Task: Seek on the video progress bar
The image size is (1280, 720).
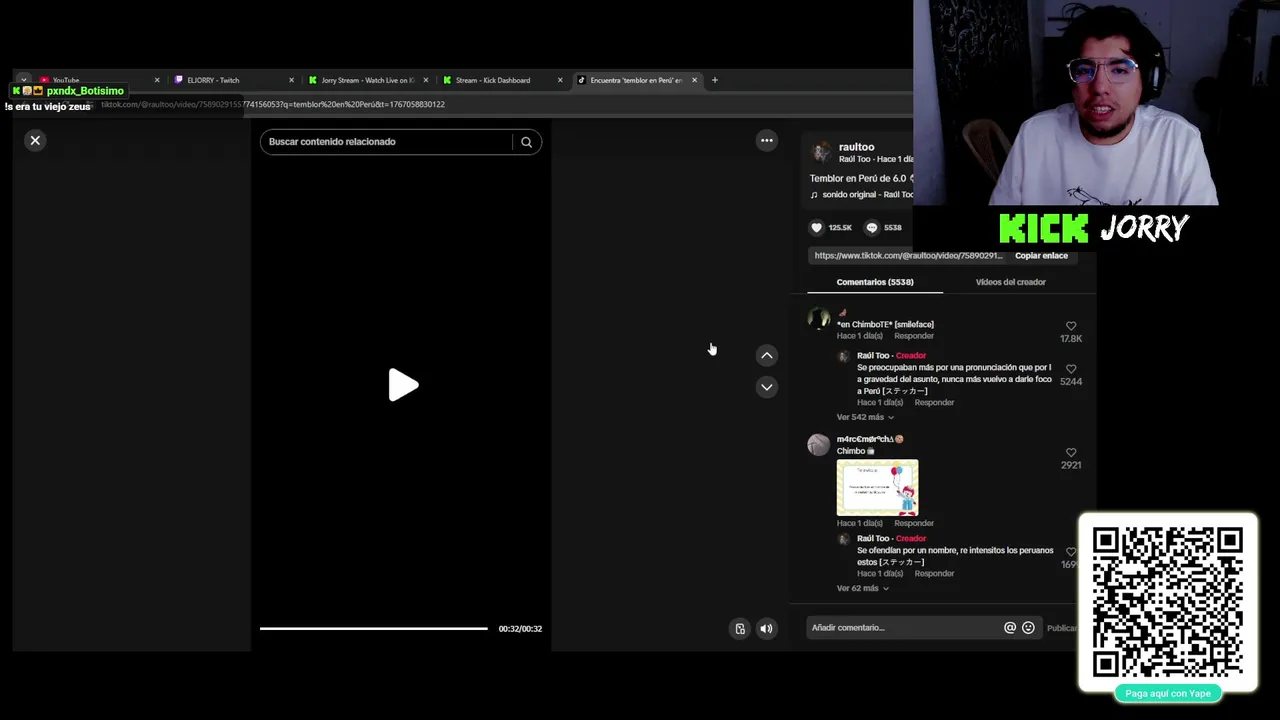Action: [x=374, y=629]
